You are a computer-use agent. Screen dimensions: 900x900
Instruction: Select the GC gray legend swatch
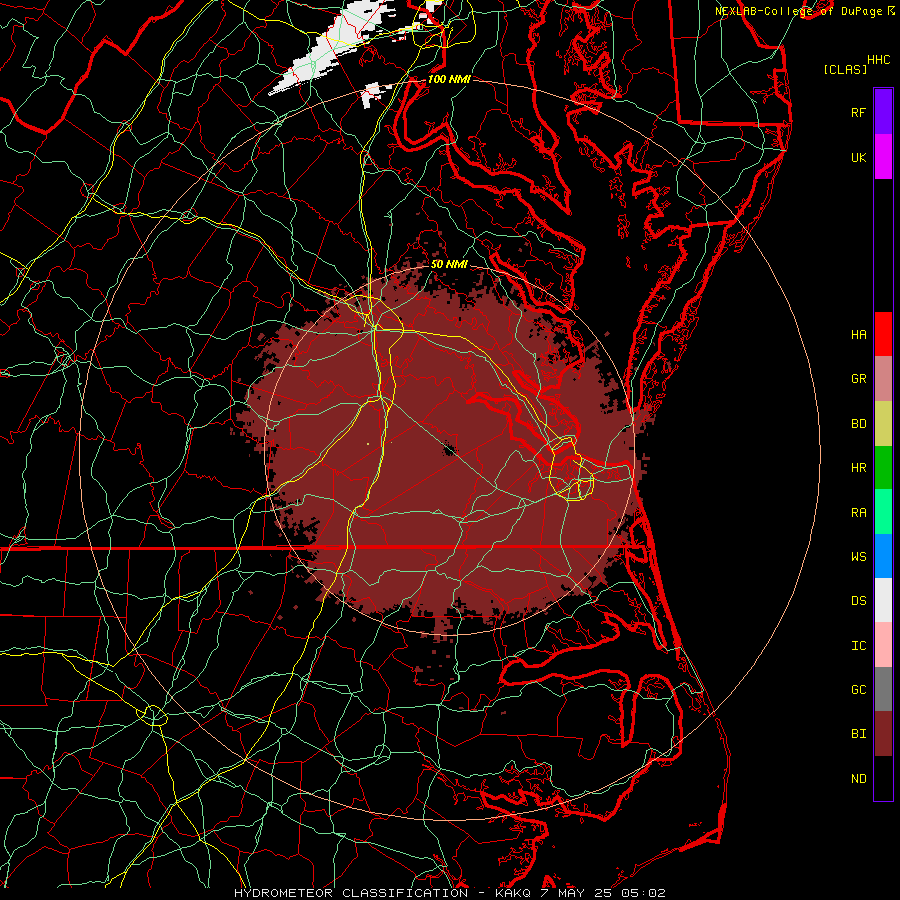click(x=883, y=689)
